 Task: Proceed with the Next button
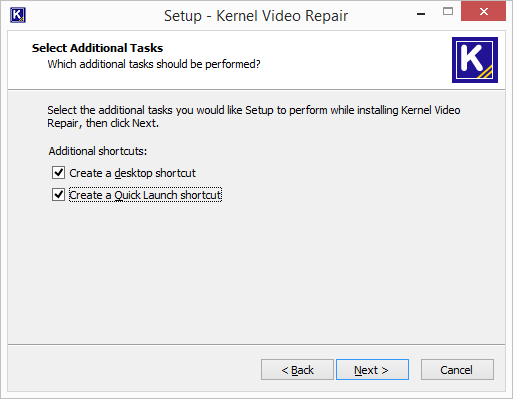point(372,370)
